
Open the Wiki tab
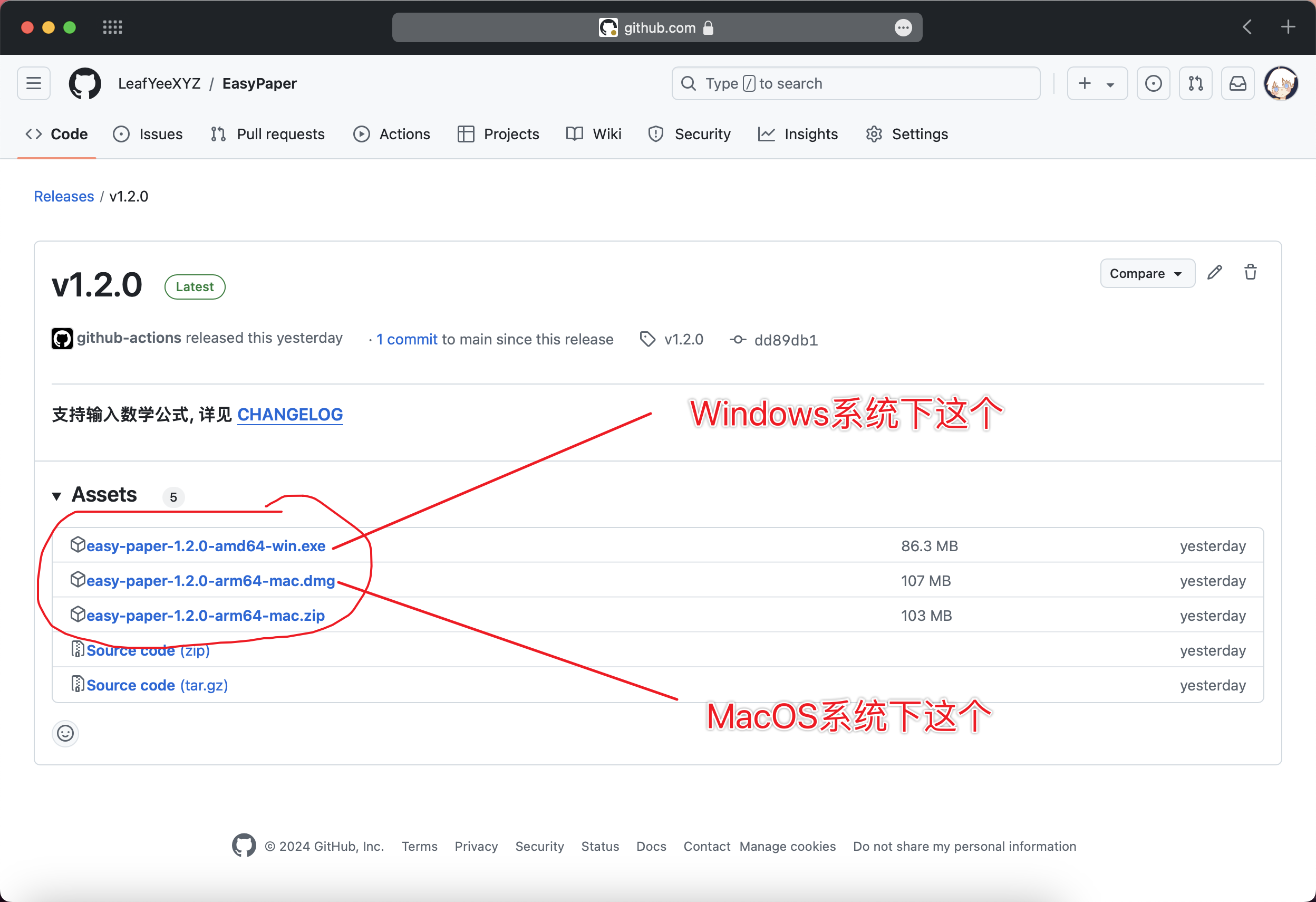click(594, 135)
